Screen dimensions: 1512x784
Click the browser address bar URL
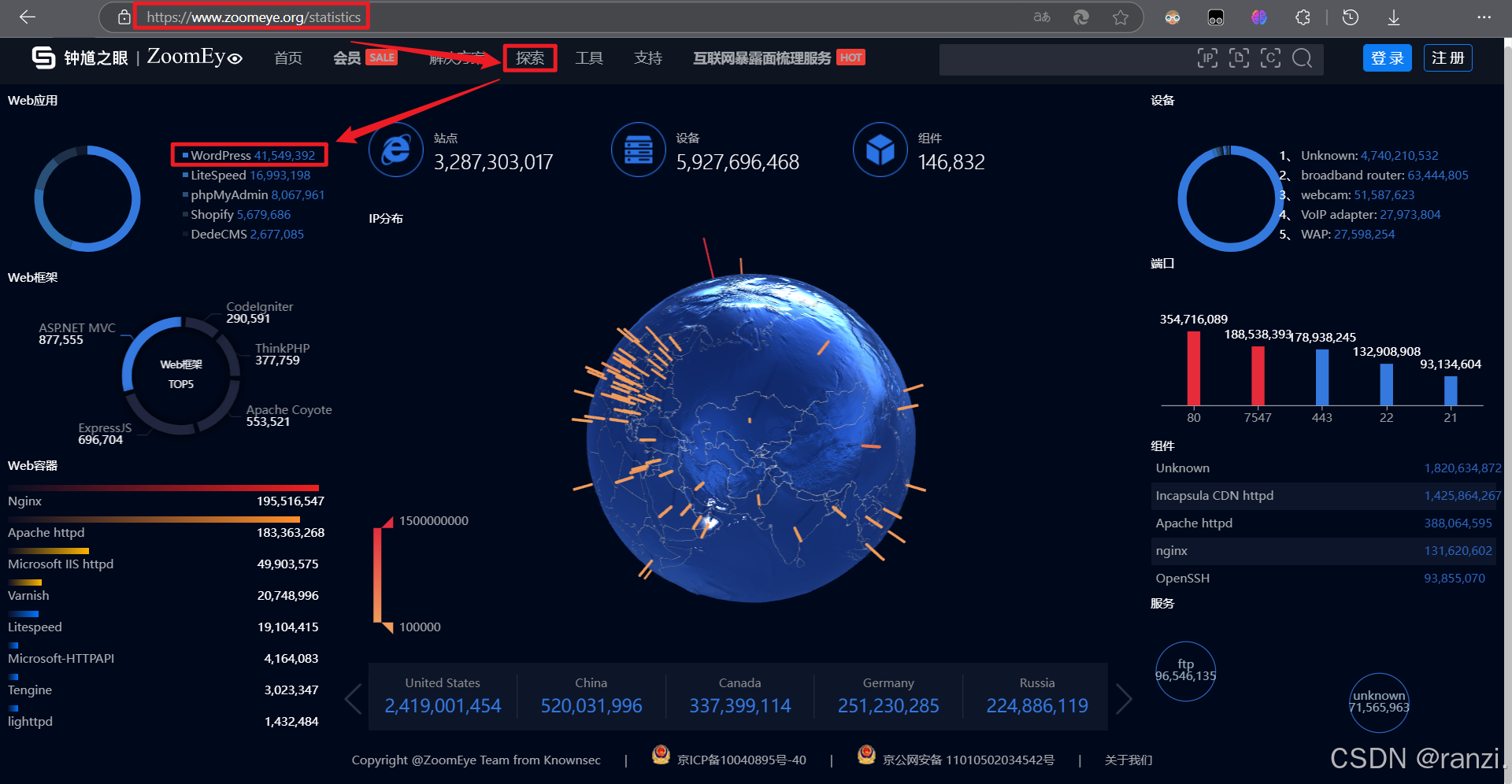[x=254, y=17]
